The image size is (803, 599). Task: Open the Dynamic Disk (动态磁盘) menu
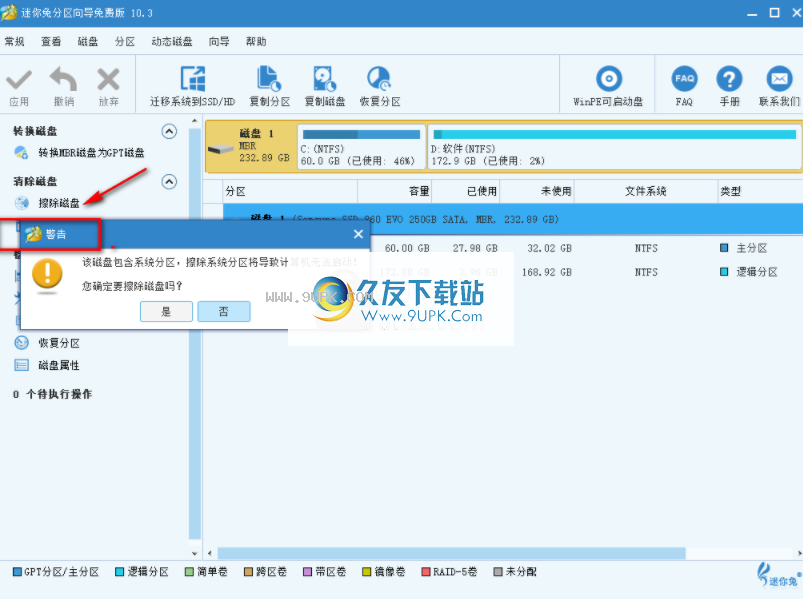pos(172,41)
